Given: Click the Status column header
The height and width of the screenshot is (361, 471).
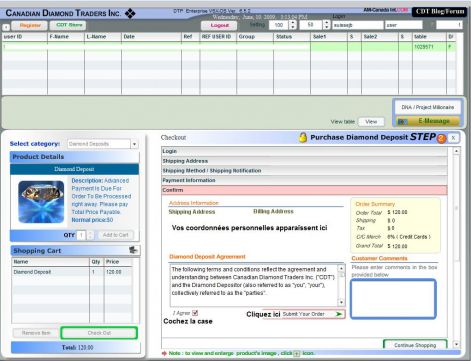Looking at the screenshot, I should (292, 37).
